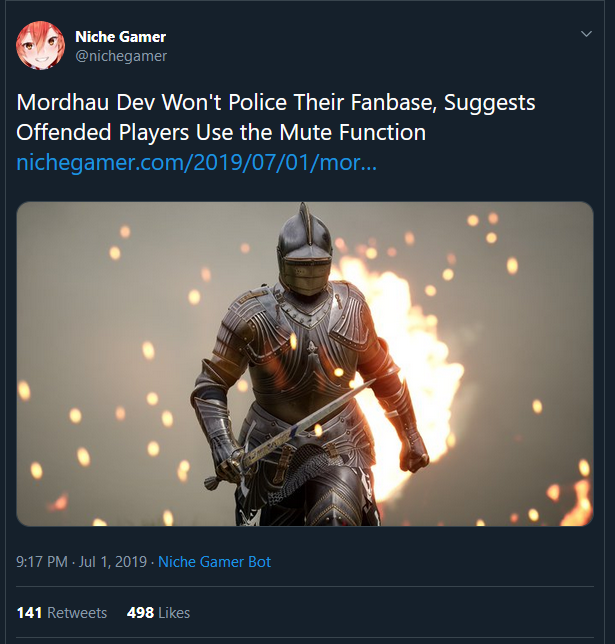This screenshot has width=615, height=644.
Task: Open the Niche Gamer Bot source link
Action: pos(215,562)
